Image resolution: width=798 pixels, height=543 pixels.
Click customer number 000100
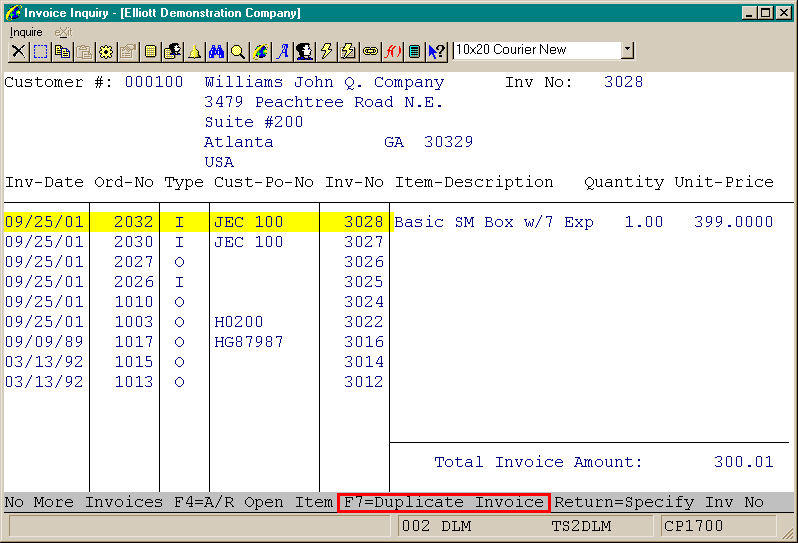(x=154, y=82)
